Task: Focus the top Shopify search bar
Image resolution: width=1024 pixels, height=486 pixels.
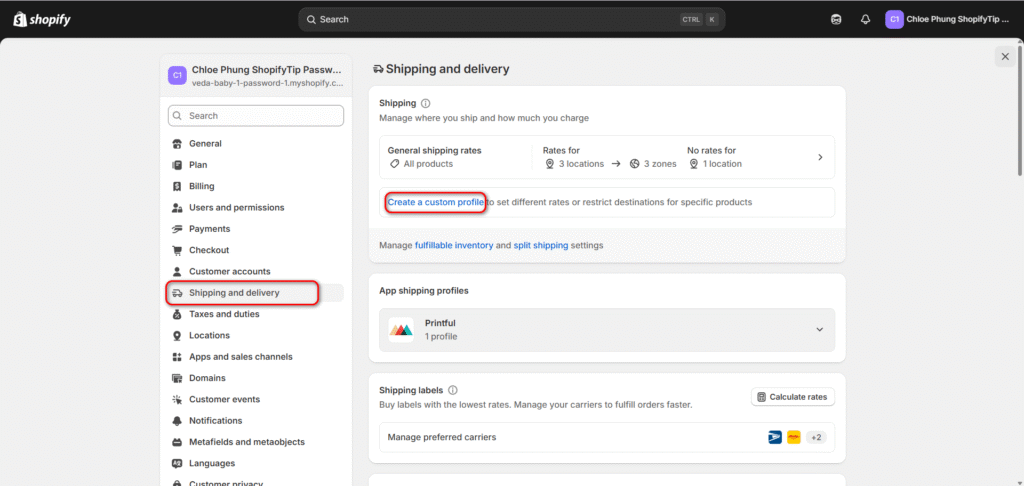Action: [x=511, y=20]
